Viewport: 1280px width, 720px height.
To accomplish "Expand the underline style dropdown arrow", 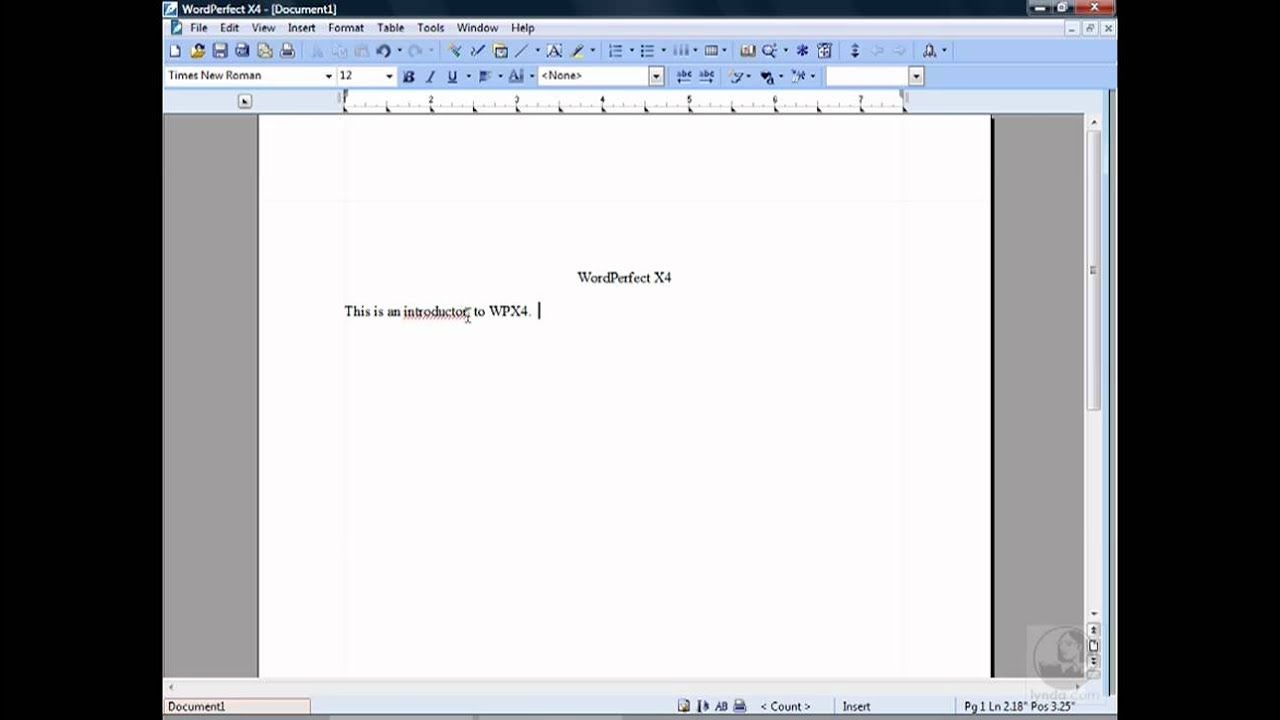I will click(468, 76).
